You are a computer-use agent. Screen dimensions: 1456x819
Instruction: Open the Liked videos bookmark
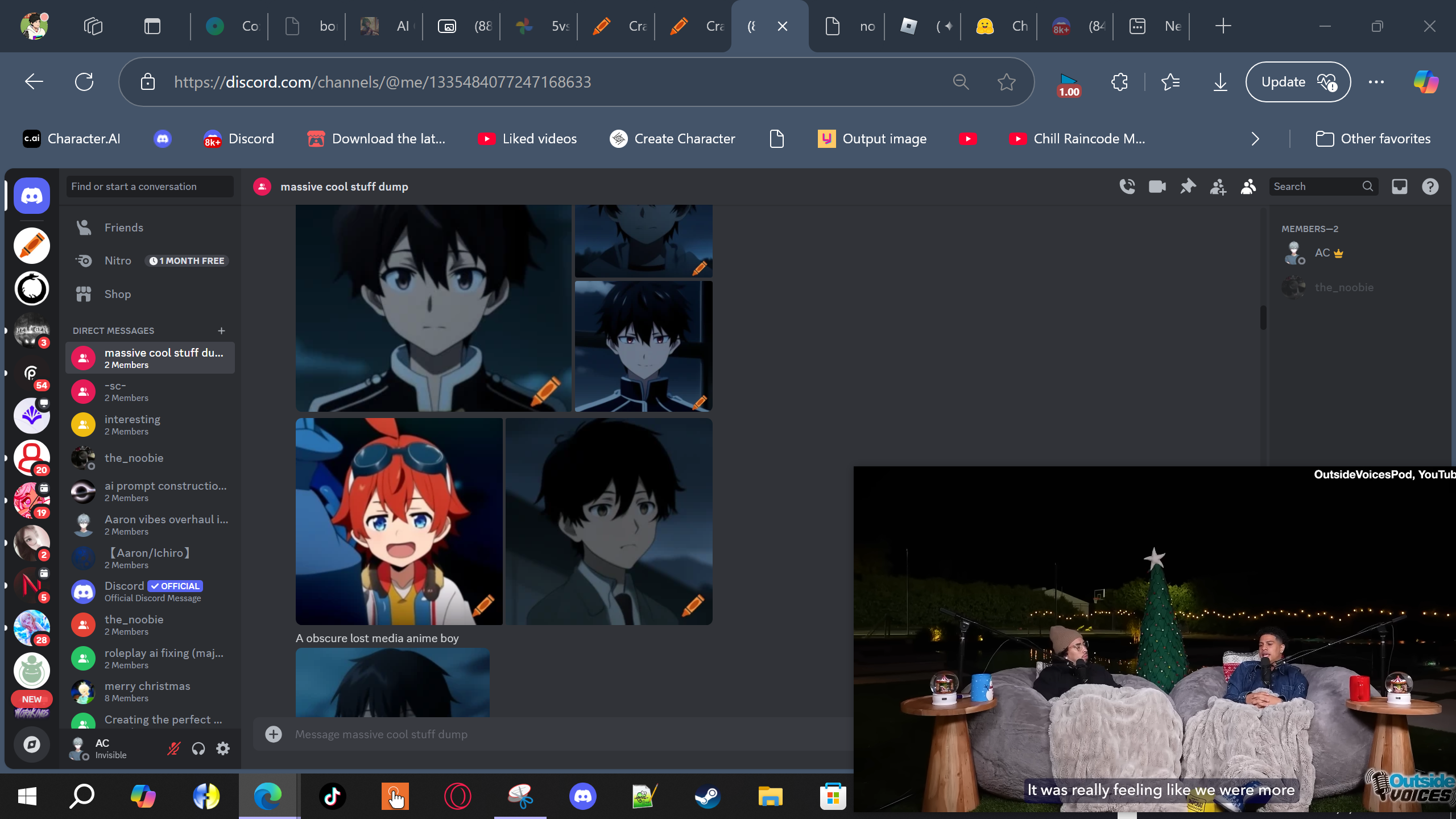click(527, 139)
